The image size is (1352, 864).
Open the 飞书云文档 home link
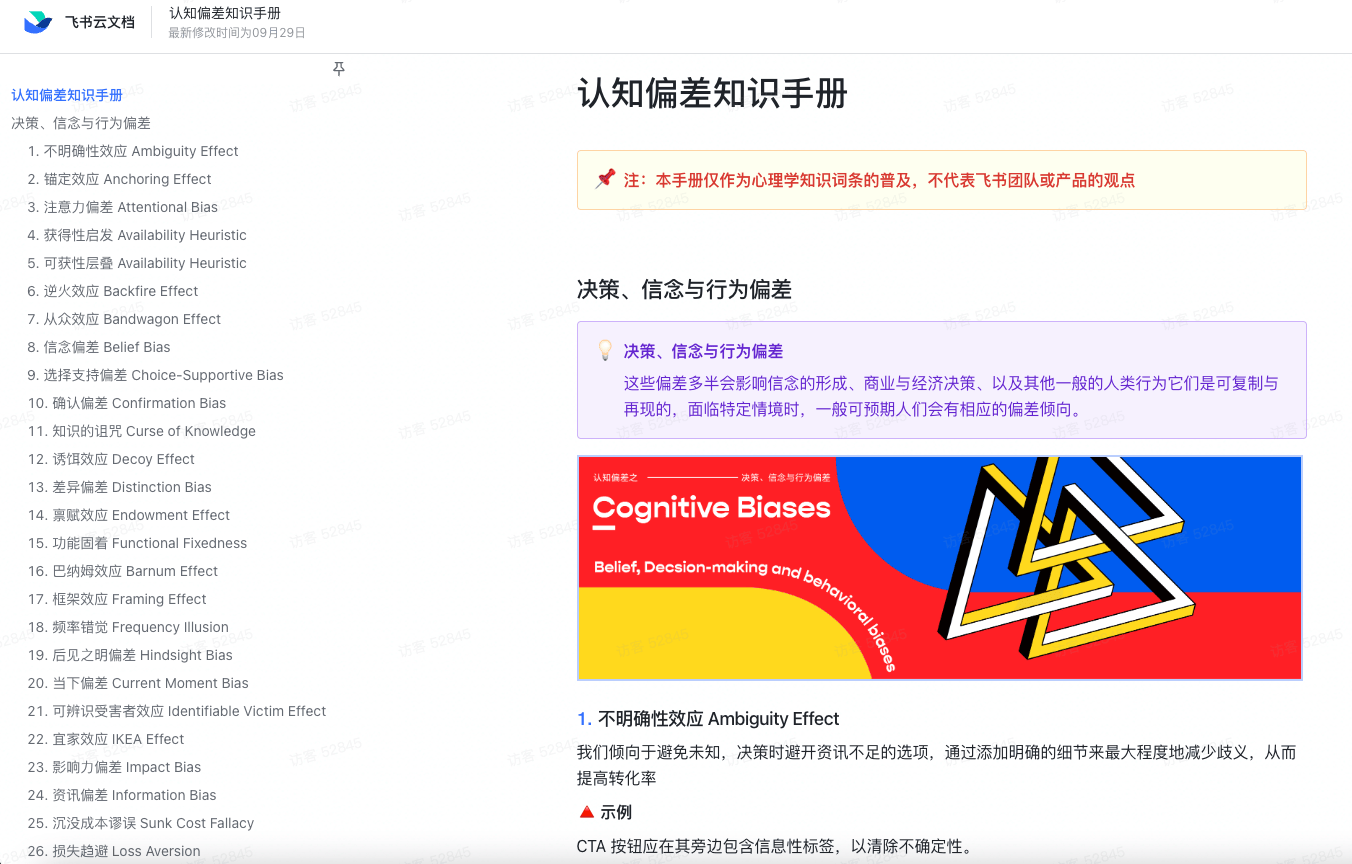click(100, 22)
